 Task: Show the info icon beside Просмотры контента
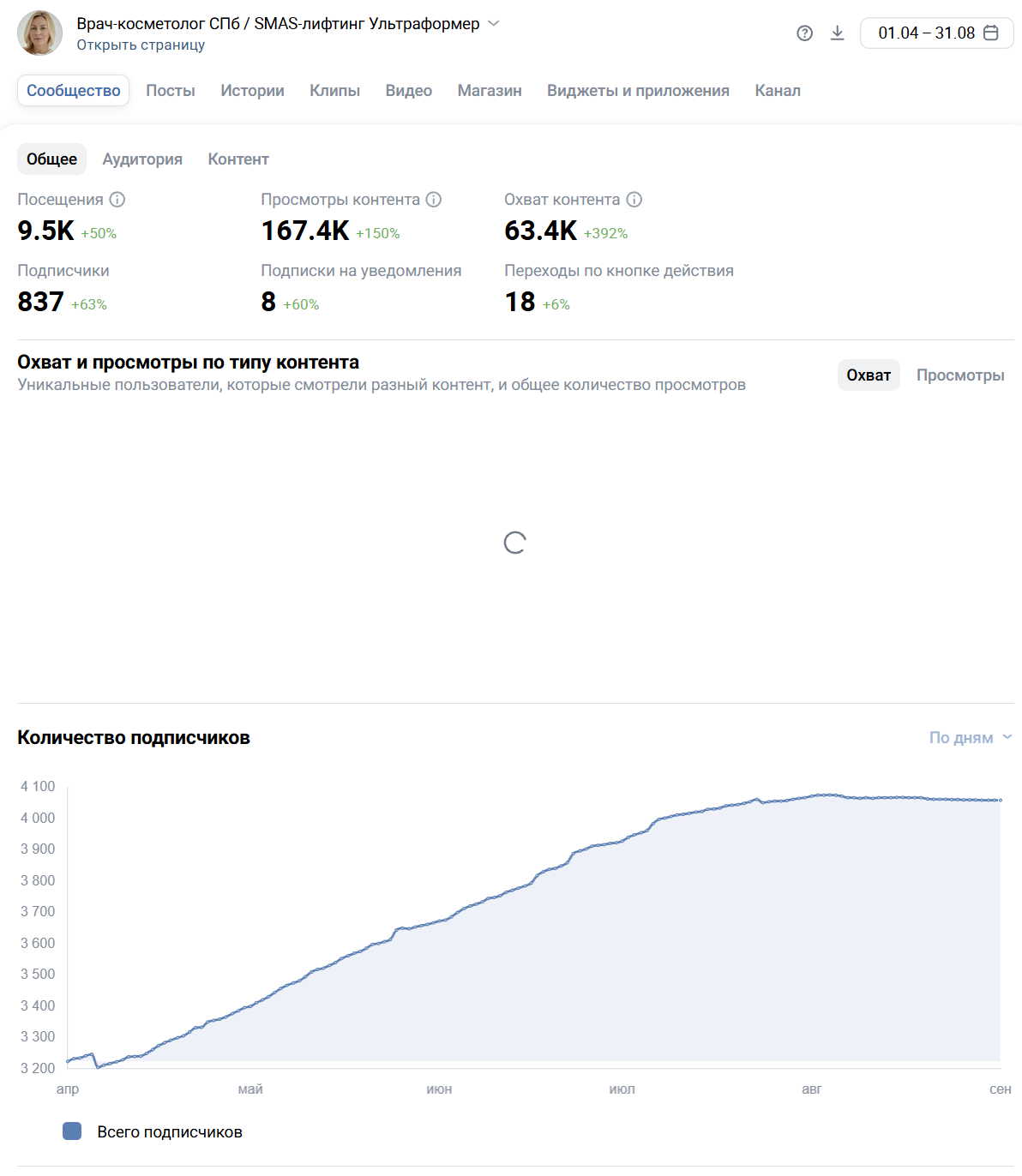434,200
